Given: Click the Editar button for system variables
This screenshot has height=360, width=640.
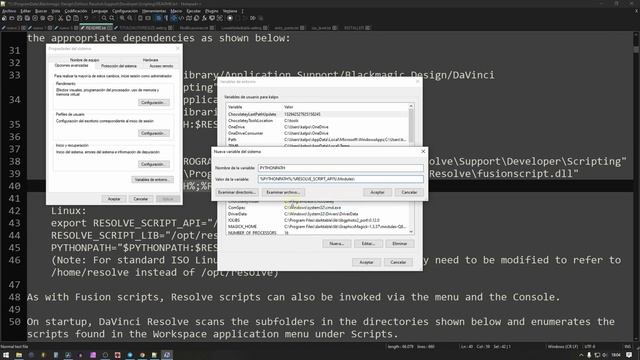Looking at the screenshot, I should [368, 244].
